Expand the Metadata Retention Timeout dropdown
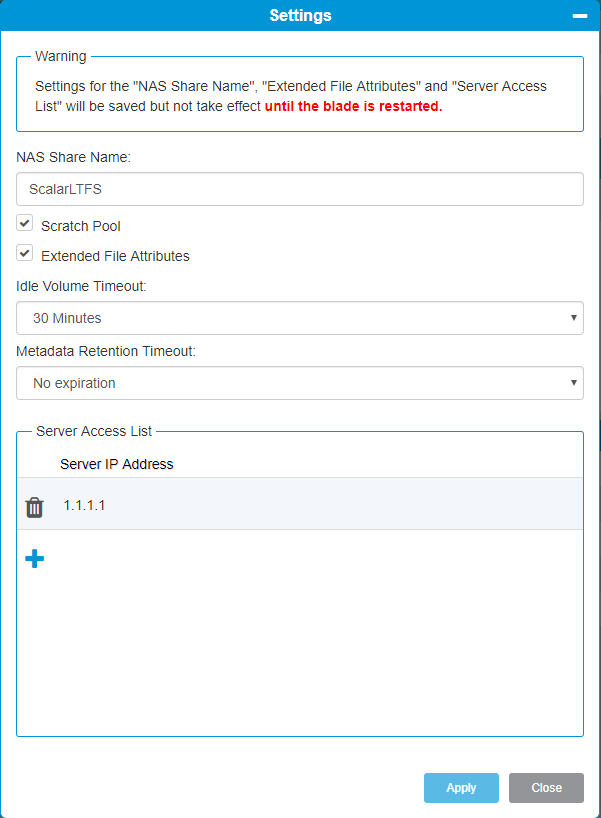 coord(300,383)
